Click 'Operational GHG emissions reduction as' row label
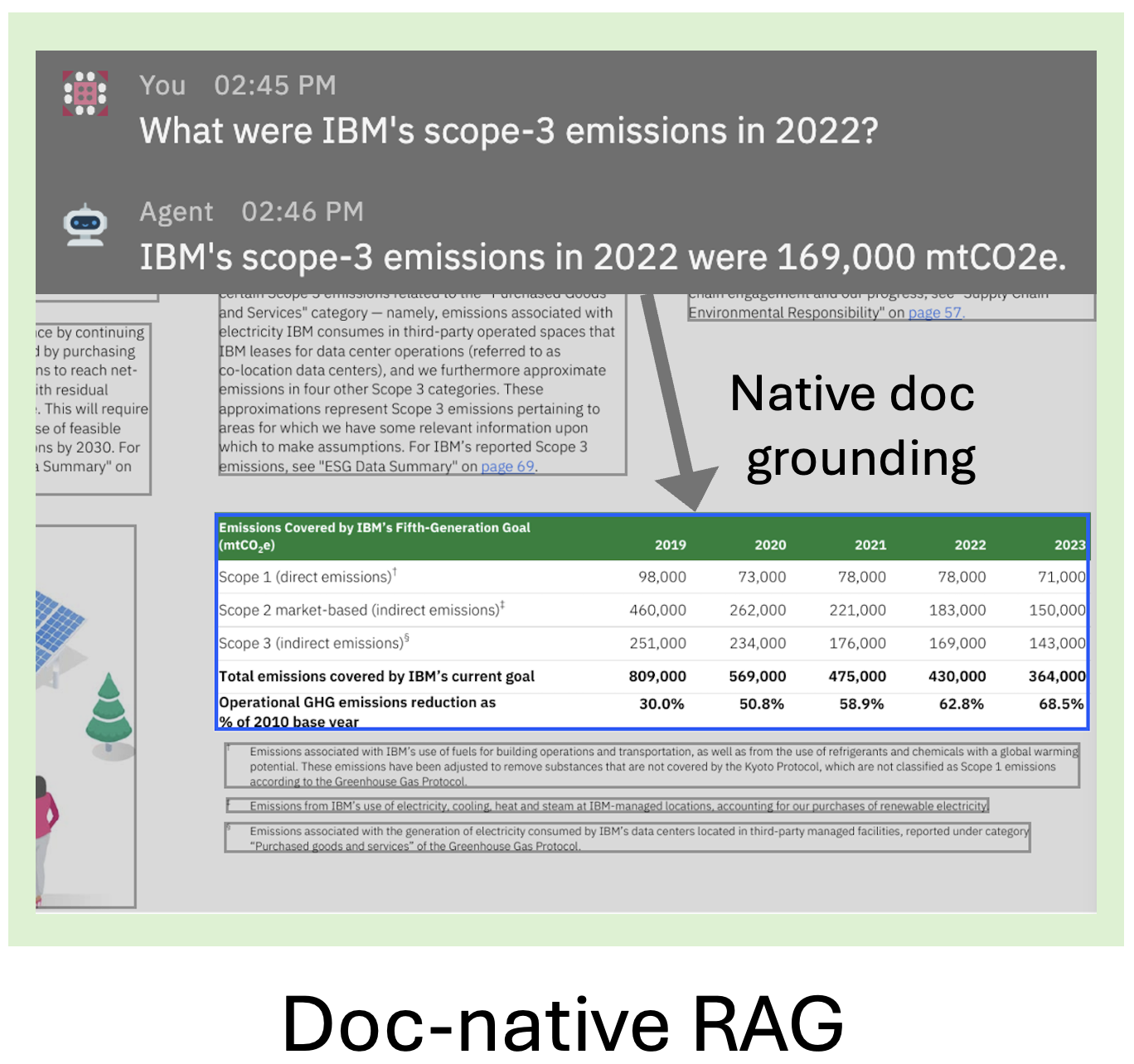 [x=357, y=703]
